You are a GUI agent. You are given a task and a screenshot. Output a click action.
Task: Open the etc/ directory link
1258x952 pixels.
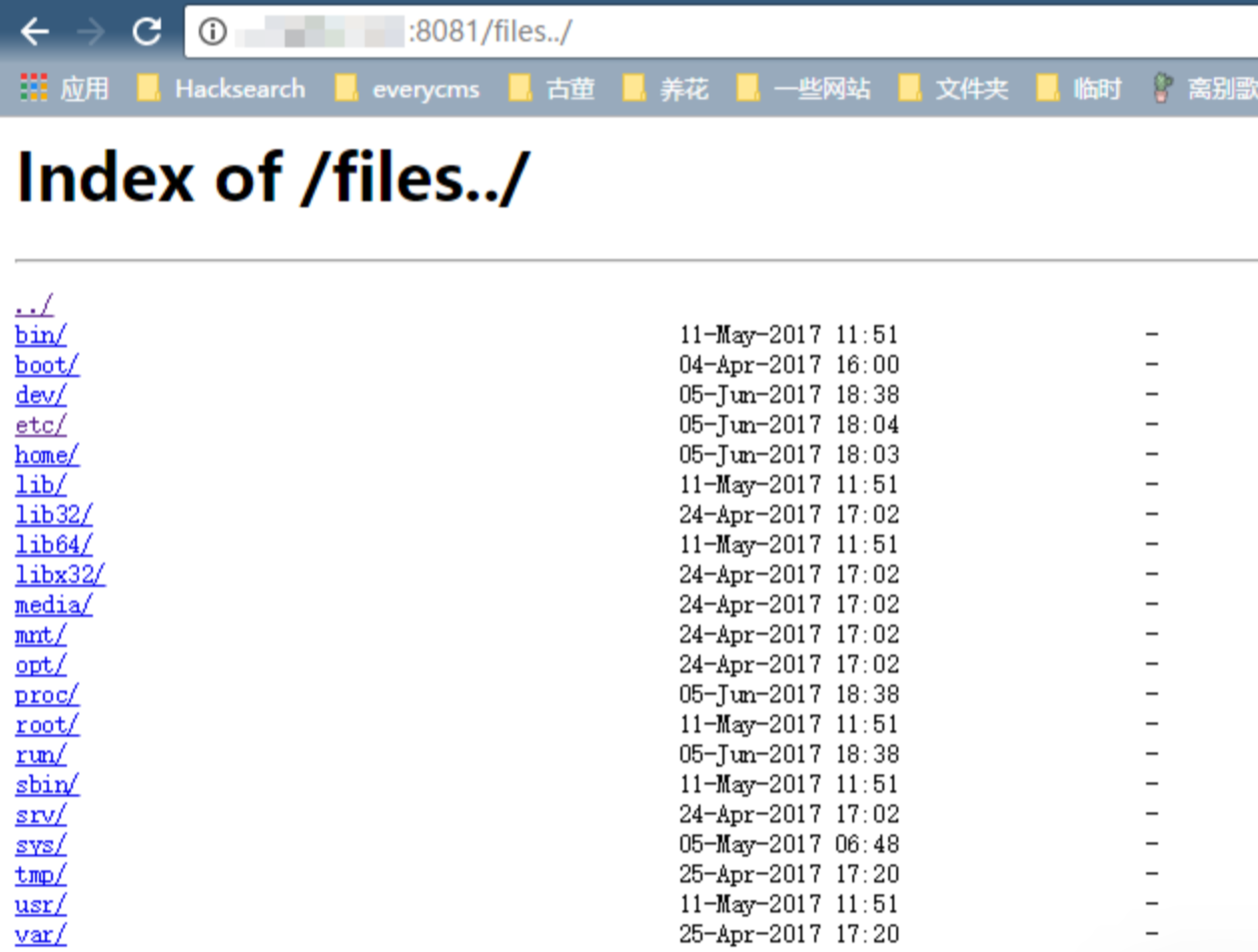pos(41,425)
